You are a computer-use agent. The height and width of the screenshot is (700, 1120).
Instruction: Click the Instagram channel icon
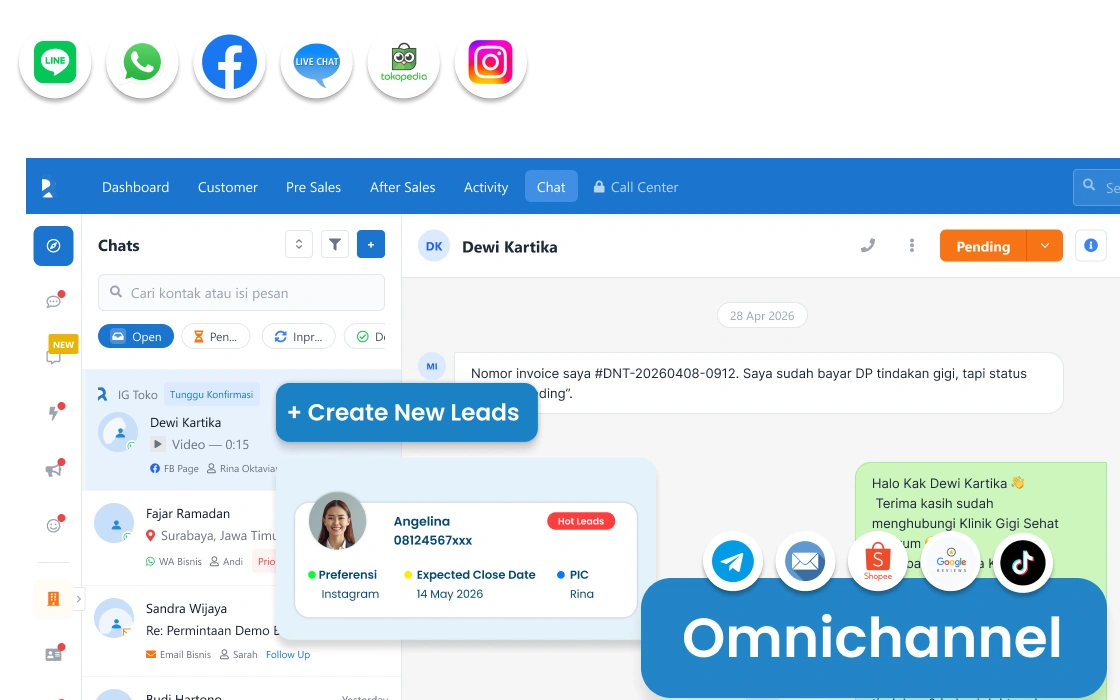click(x=491, y=62)
